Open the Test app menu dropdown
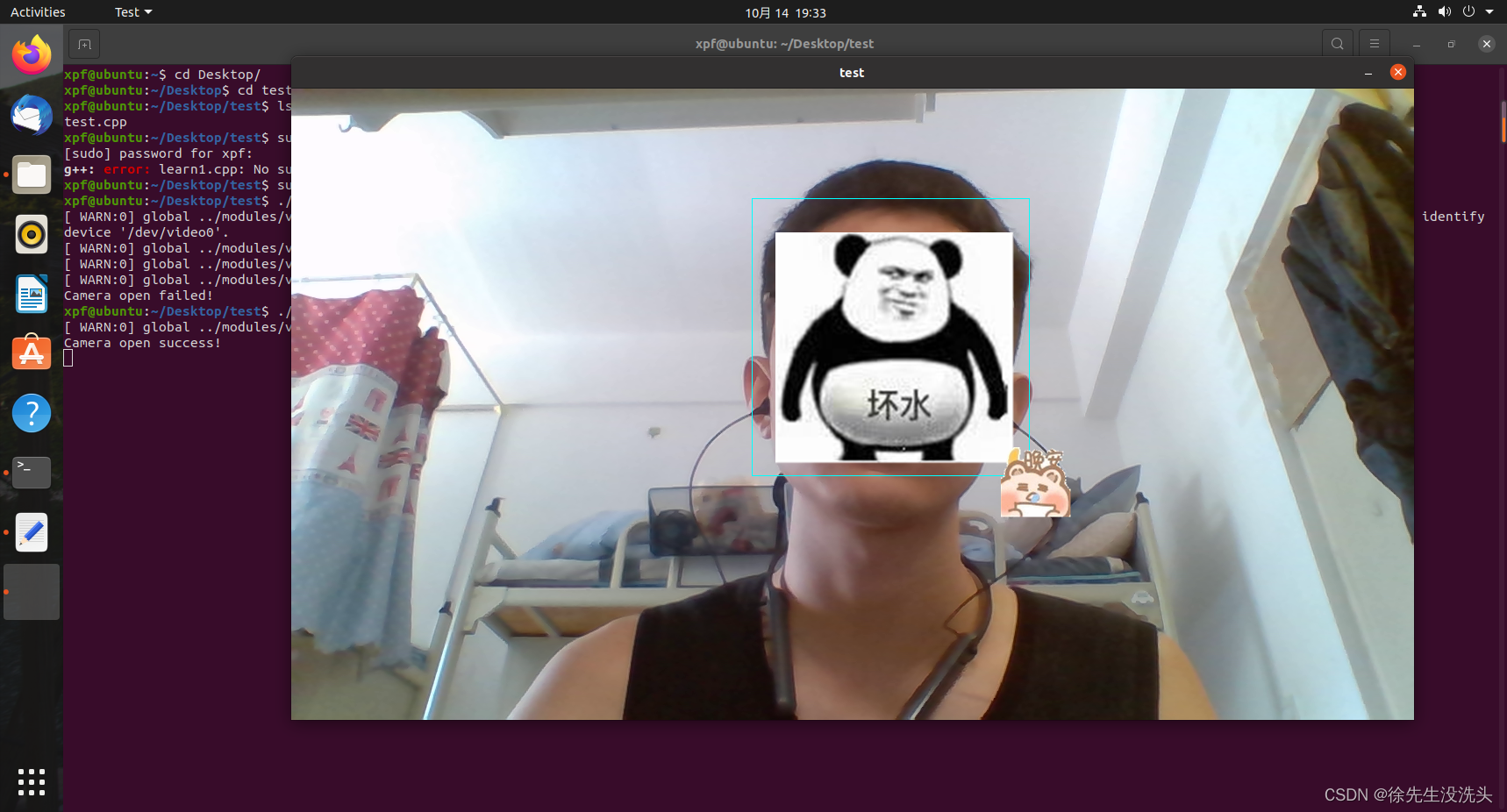This screenshot has height=812, width=1507. point(133,12)
